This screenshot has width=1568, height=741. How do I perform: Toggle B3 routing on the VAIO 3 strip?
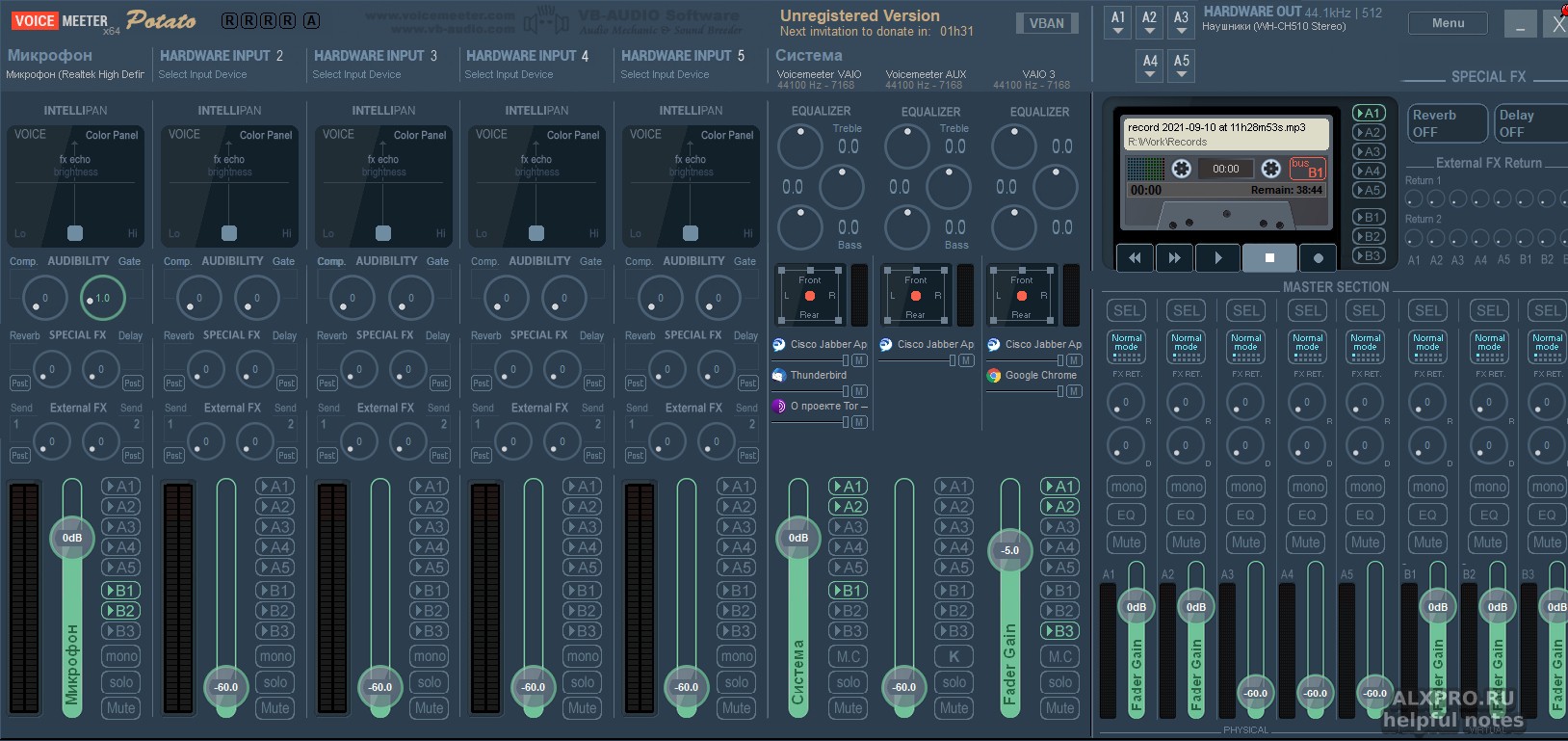[1060, 631]
